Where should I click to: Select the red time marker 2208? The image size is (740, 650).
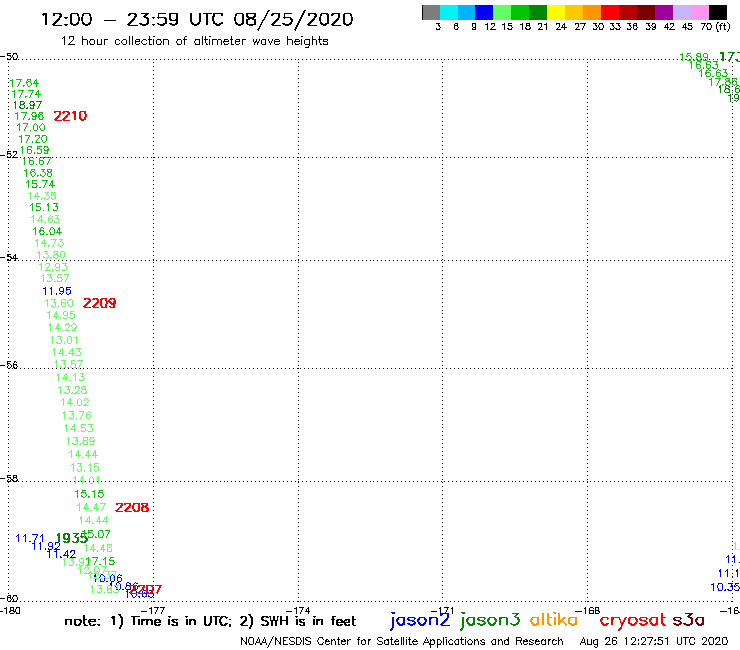(x=132, y=507)
